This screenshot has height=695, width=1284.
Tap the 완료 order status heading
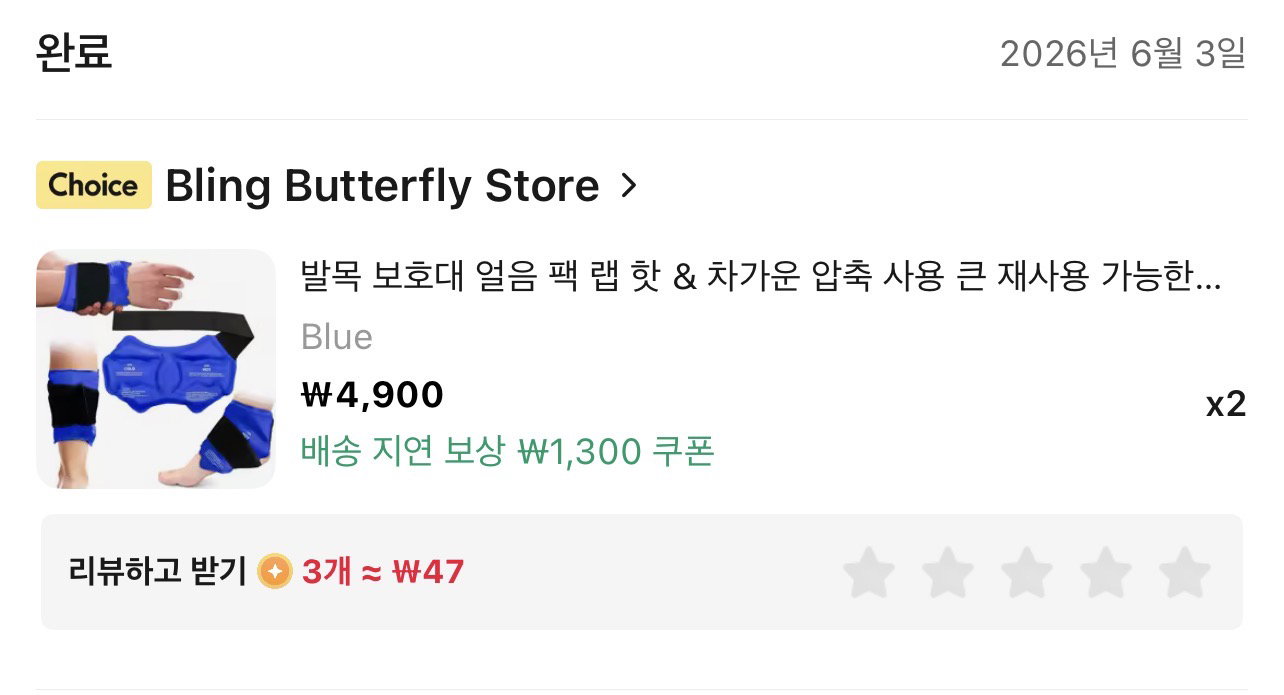pyautogui.click(x=74, y=52)
